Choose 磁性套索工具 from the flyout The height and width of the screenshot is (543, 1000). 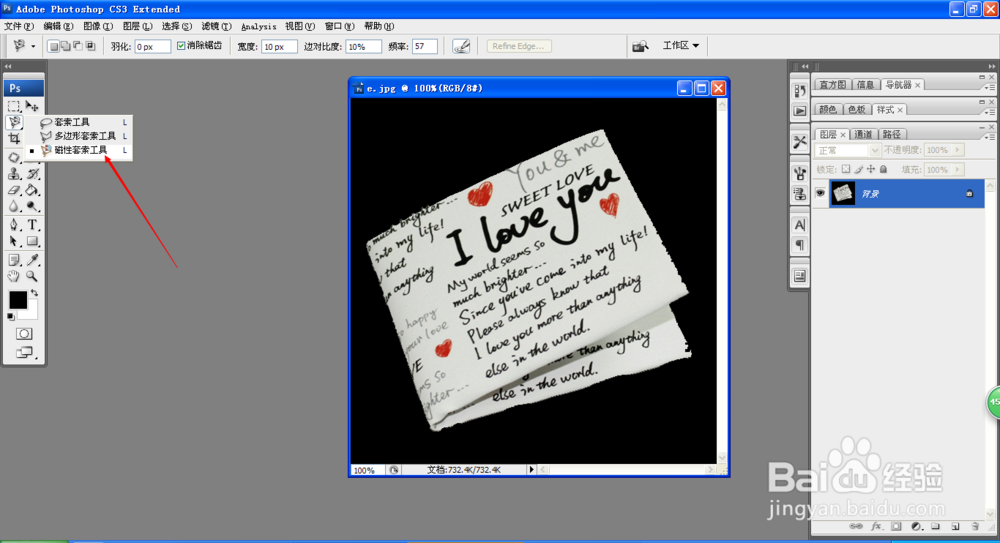pos(80,150)
